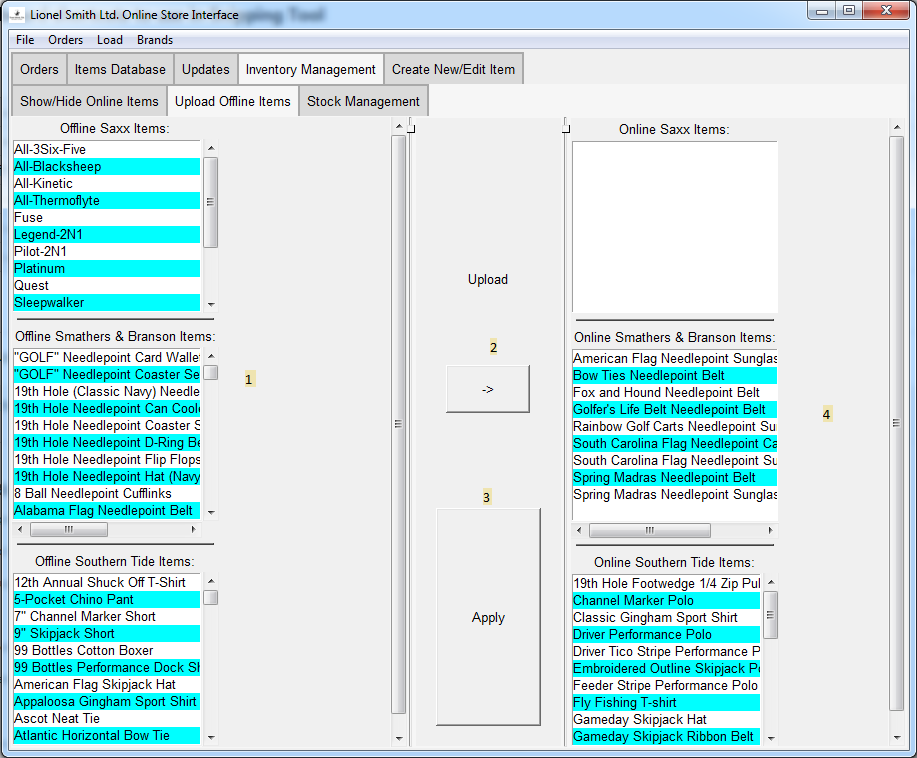Image resolution: width=917 pixels, height=758 pixels.
Task: Select Channel Marker Polo online item
Action: point(666,600)
